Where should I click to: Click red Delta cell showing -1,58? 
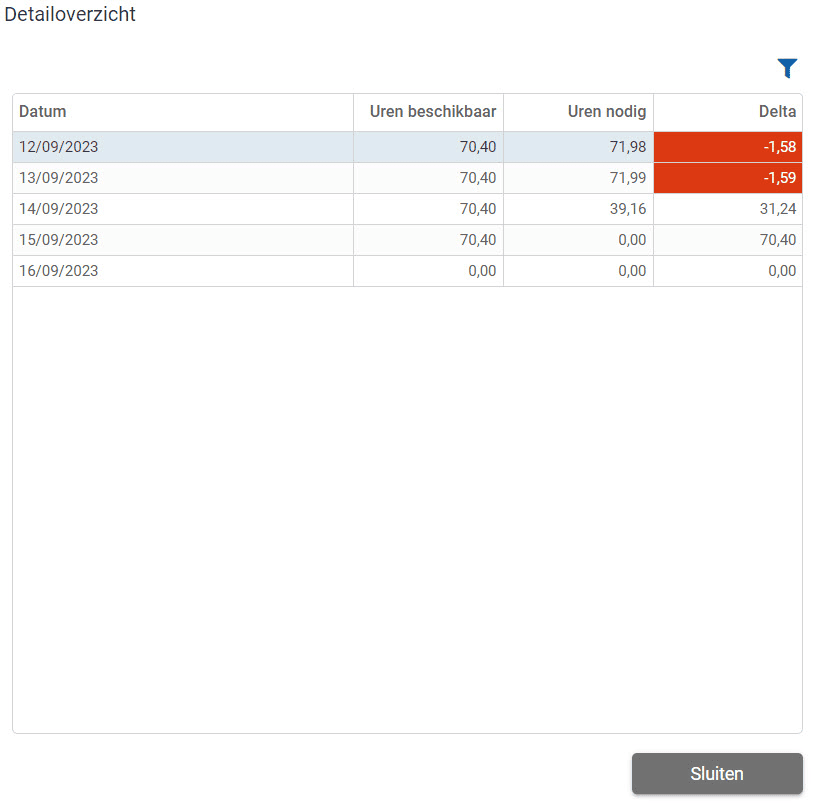coord(728,147)
